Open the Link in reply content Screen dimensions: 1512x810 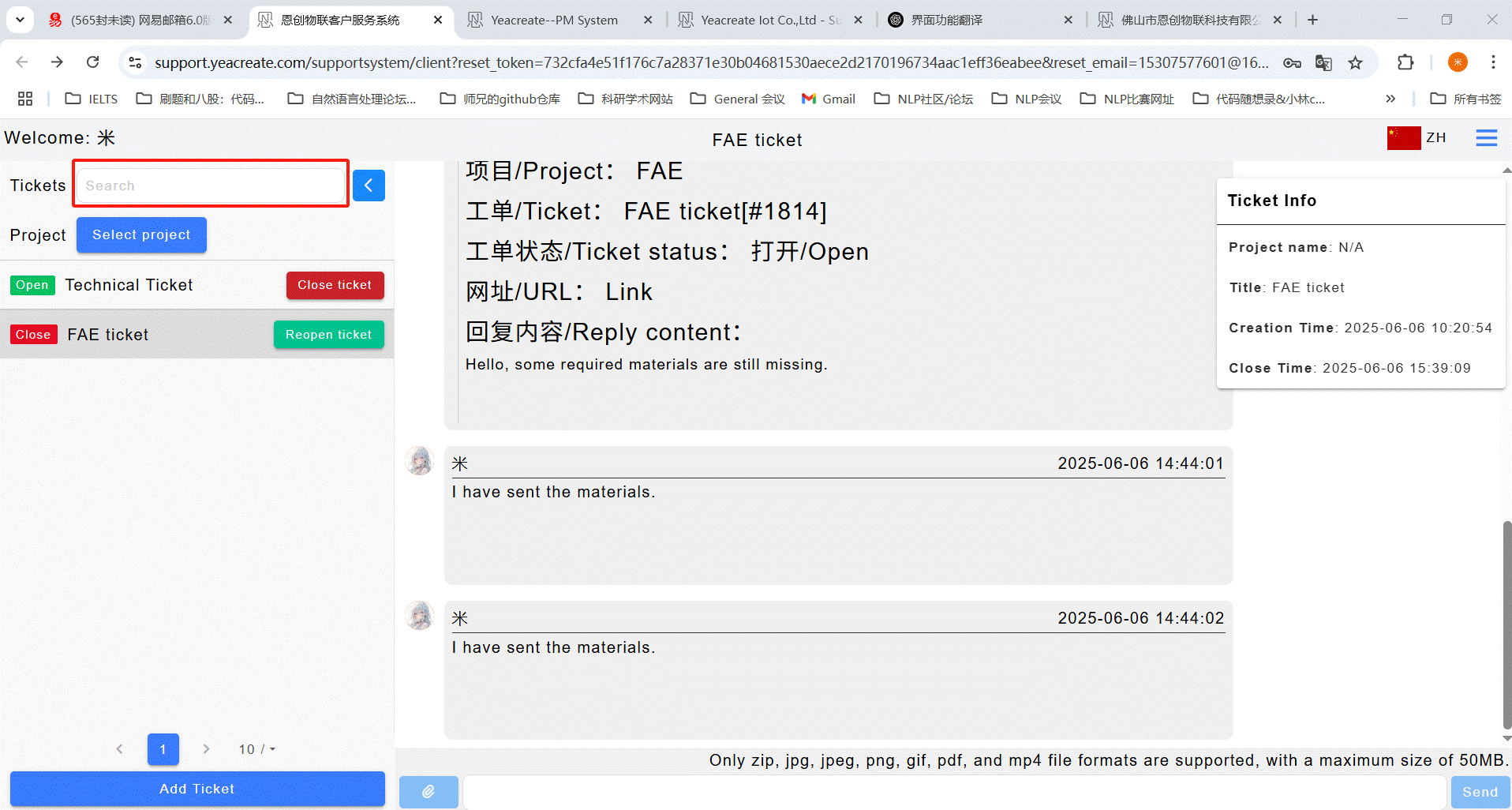point(628,292)
